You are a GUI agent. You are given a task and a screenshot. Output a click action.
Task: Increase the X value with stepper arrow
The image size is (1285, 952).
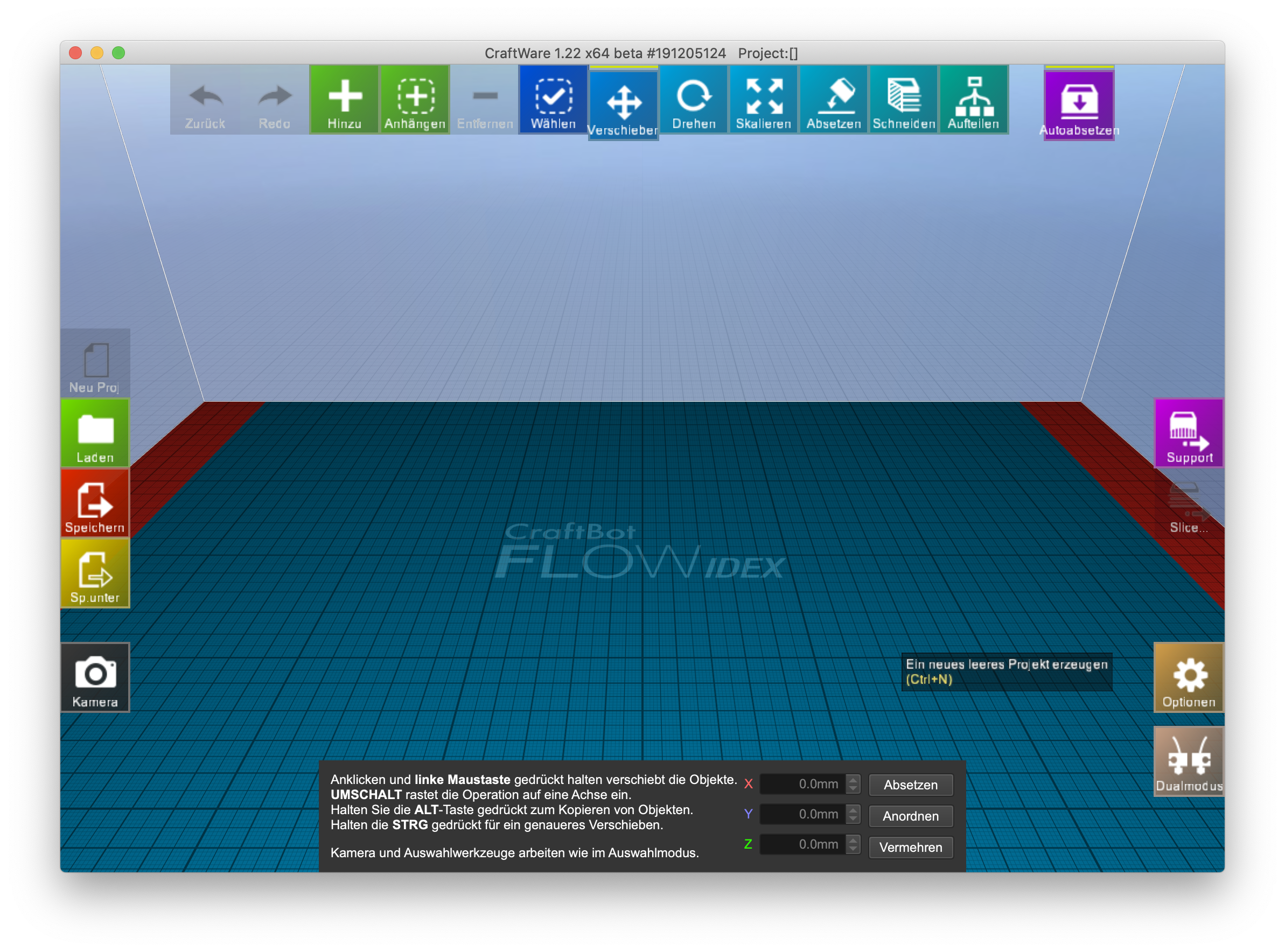click(853, 780)
